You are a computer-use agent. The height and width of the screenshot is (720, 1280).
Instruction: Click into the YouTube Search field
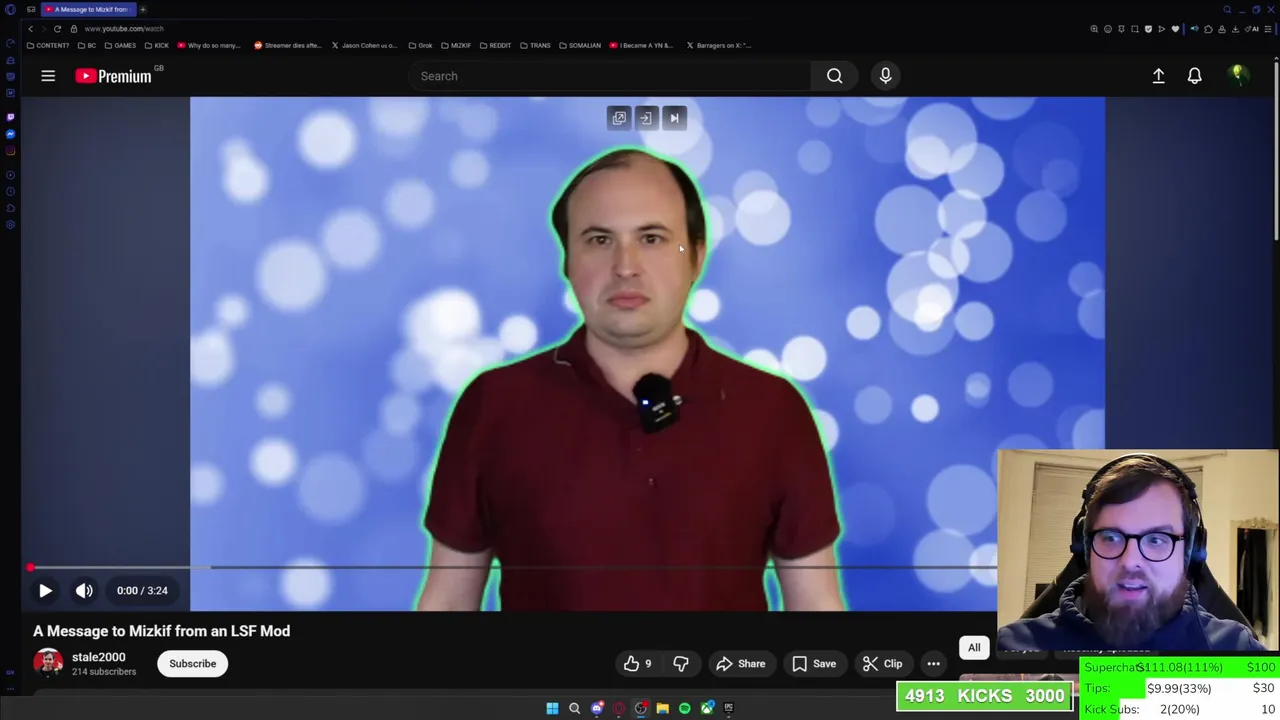pos(610,76)
